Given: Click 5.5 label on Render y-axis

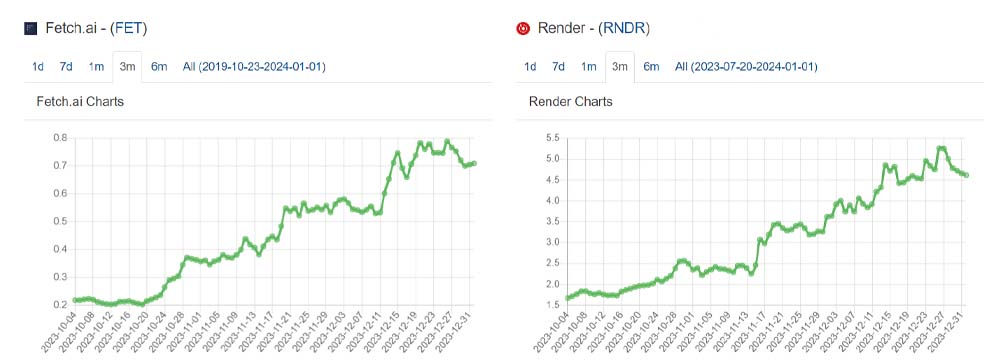Looking at the screenshot, I should (552, 138).
